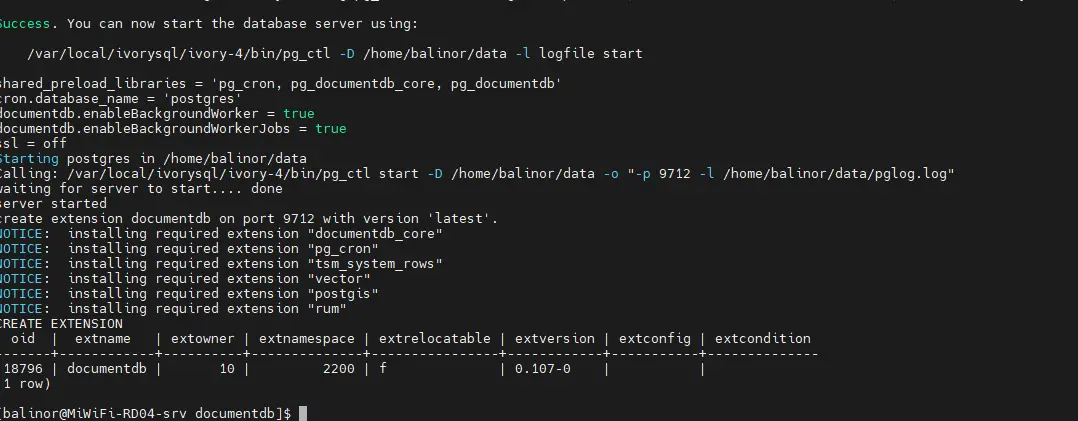The image size is (1078, 421).
Task: Click the shared_preload_libraries setting line
Action: [278, 84]
